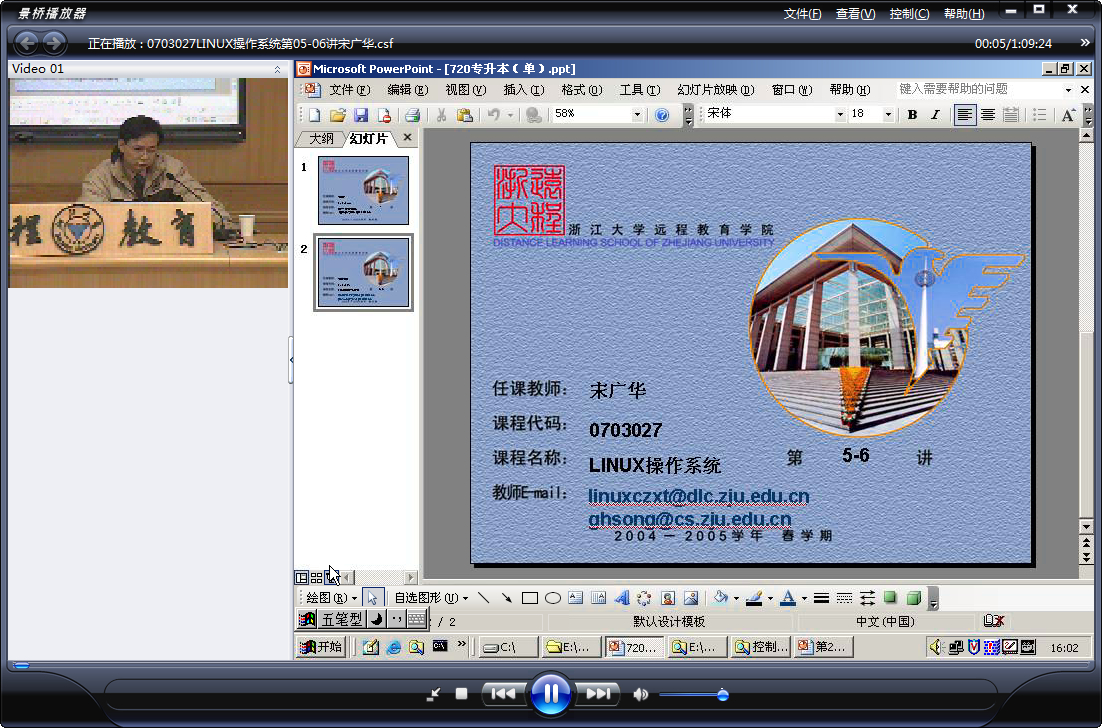The width and height of the screenshot is (1102, 728).
Task: Select the Oval drawing tool
Action: pos(553,598)
